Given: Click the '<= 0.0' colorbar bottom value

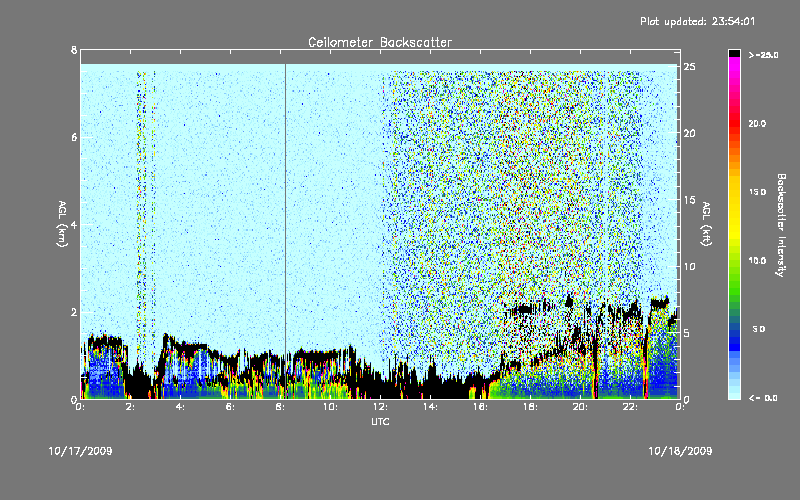Looking at the screenshot, I should (763, 398).
